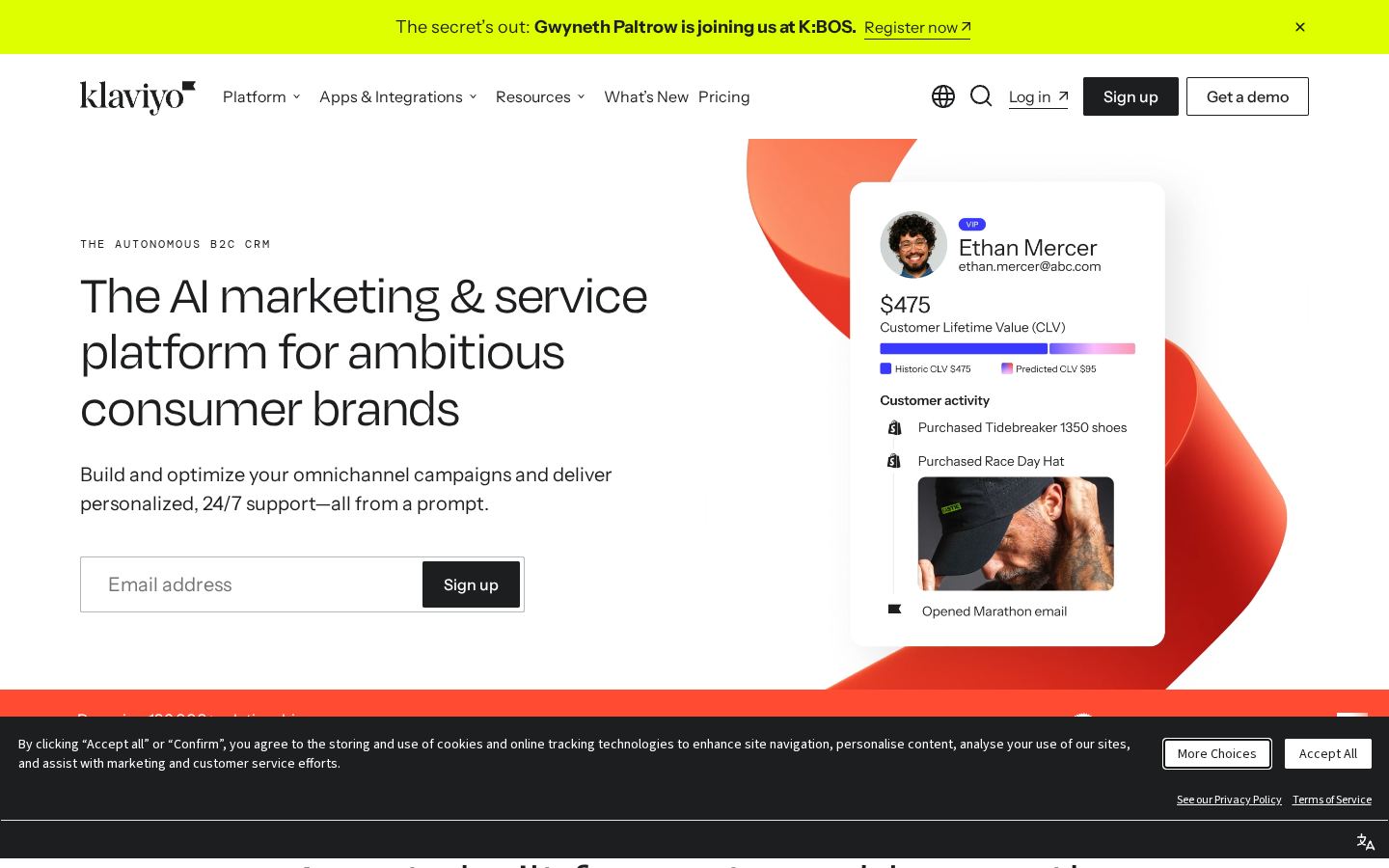Image resolution: width=1389 pixels, height=868 pixels.
Task: Open the Klaviyo logo home link
Action: [138, 96]
